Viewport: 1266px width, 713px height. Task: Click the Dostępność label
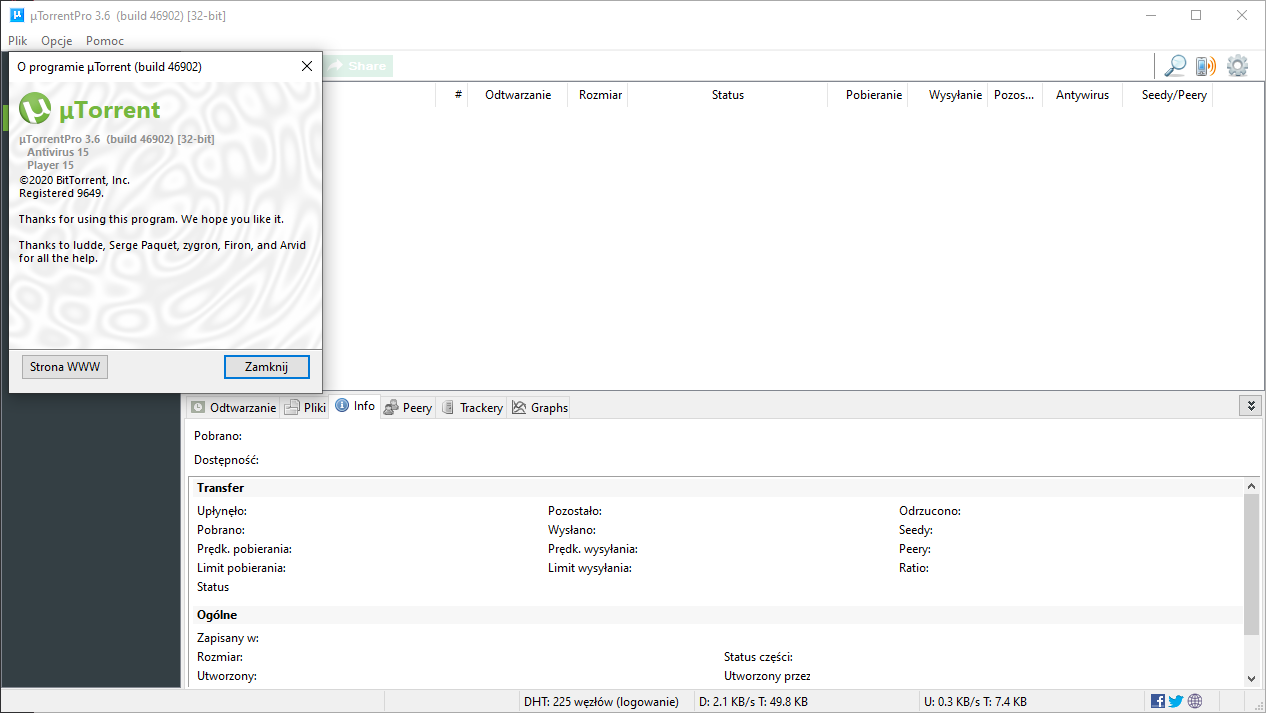227,460
